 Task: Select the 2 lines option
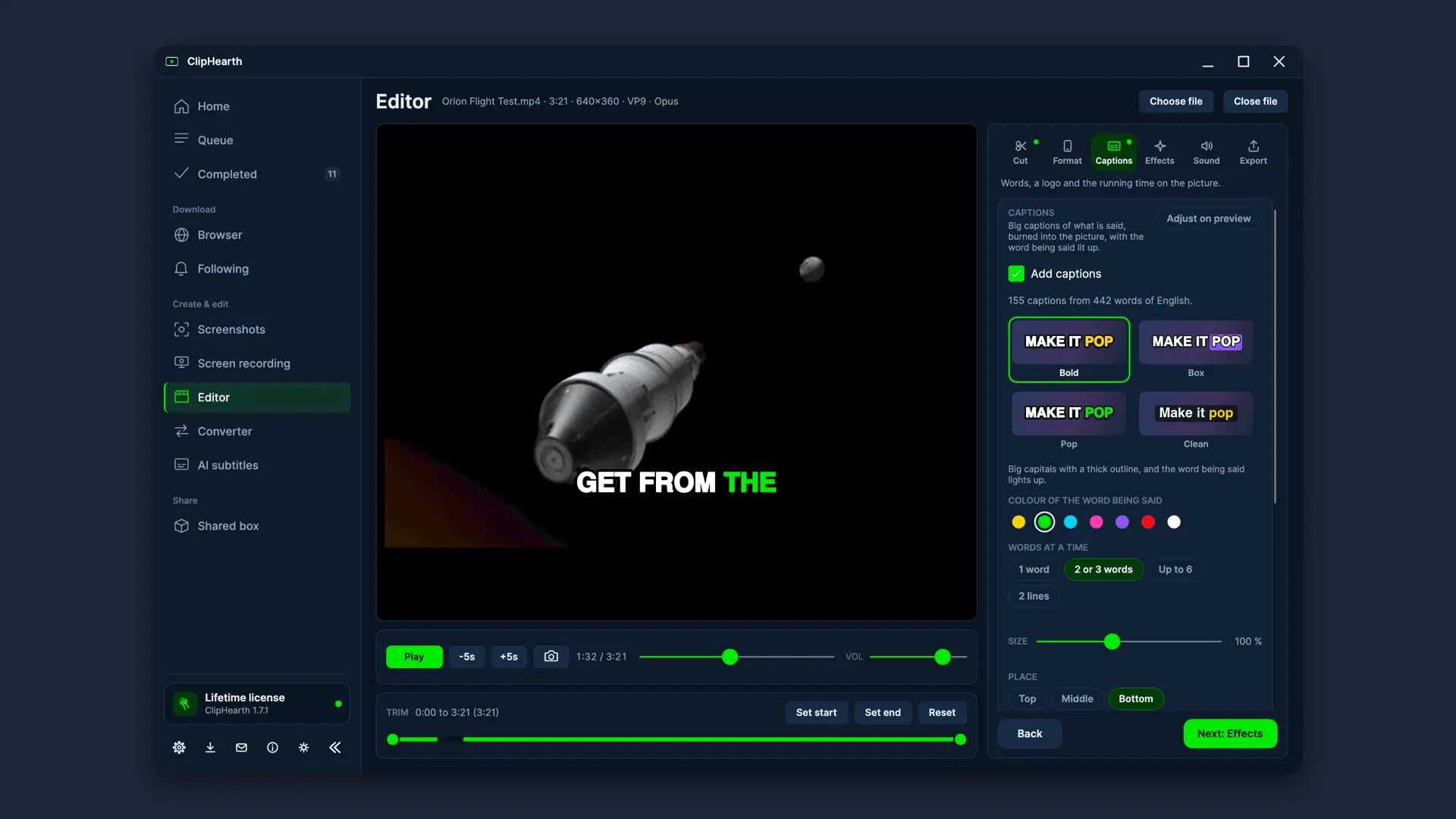point(1034,596)
